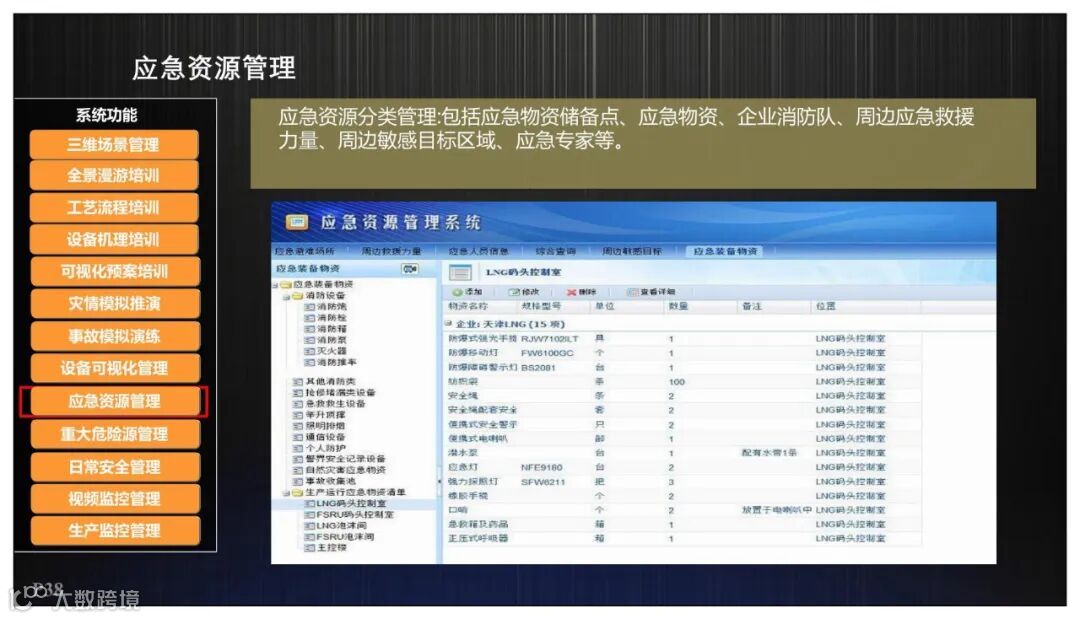Open the 设备机理培训 function button
The width and height of the screenshot is (1080, 619).
114,240
